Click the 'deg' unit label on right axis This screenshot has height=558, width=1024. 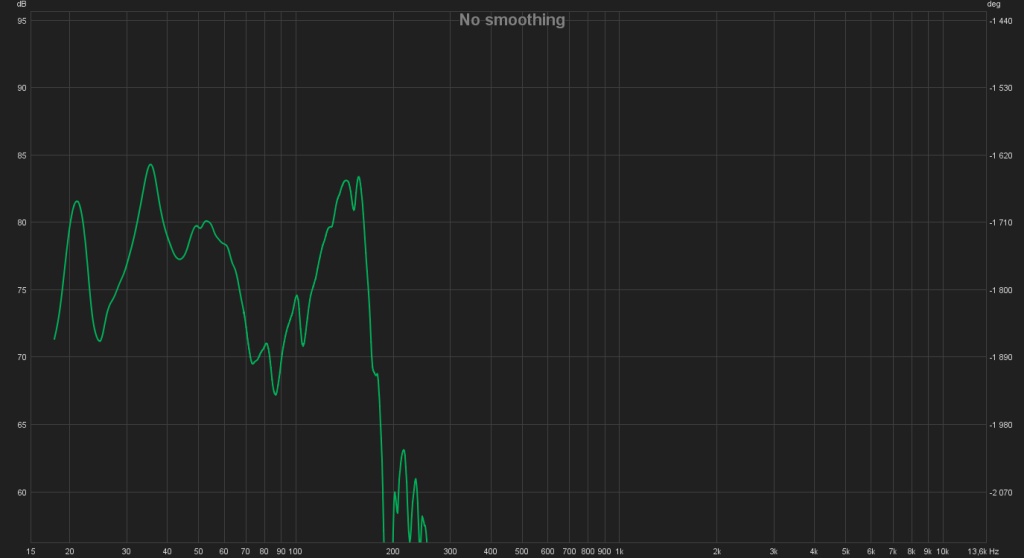click(994, 5)
